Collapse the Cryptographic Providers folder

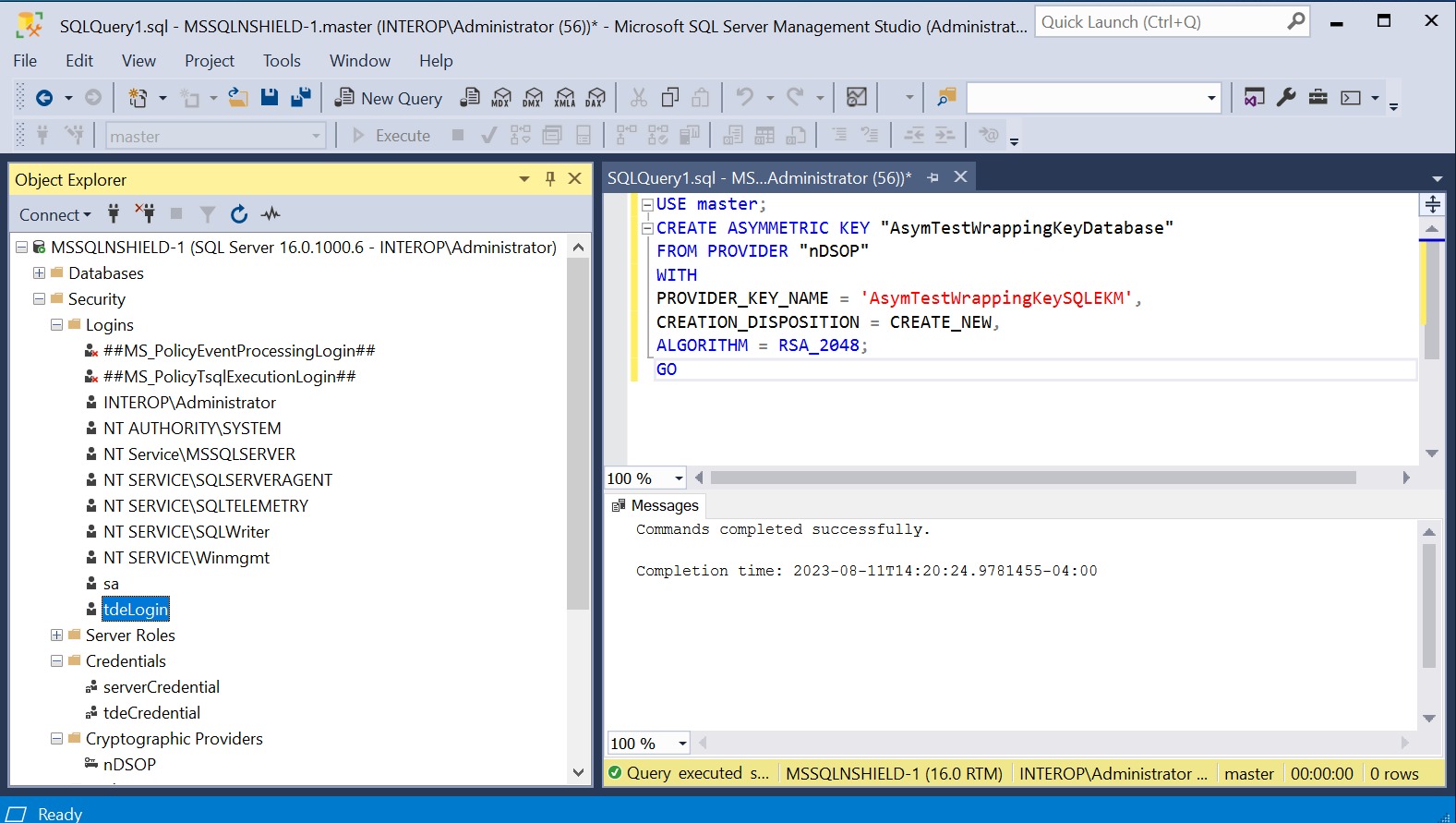tap(56, 739)
